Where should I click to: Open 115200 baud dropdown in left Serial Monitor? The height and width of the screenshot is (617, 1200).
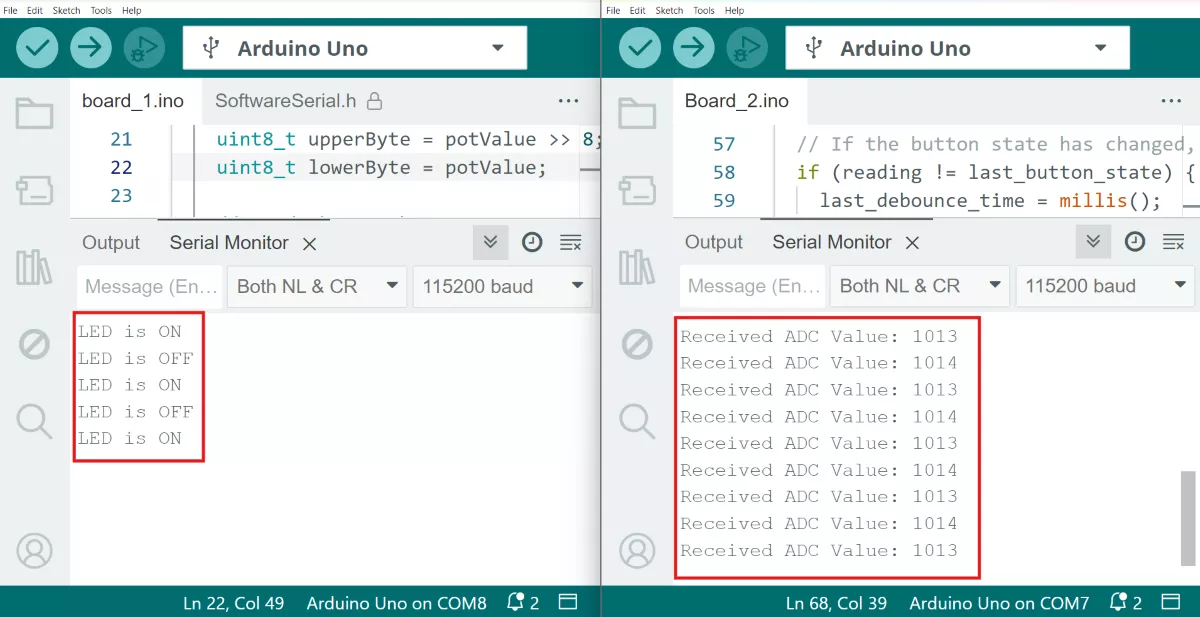[502, 286]
